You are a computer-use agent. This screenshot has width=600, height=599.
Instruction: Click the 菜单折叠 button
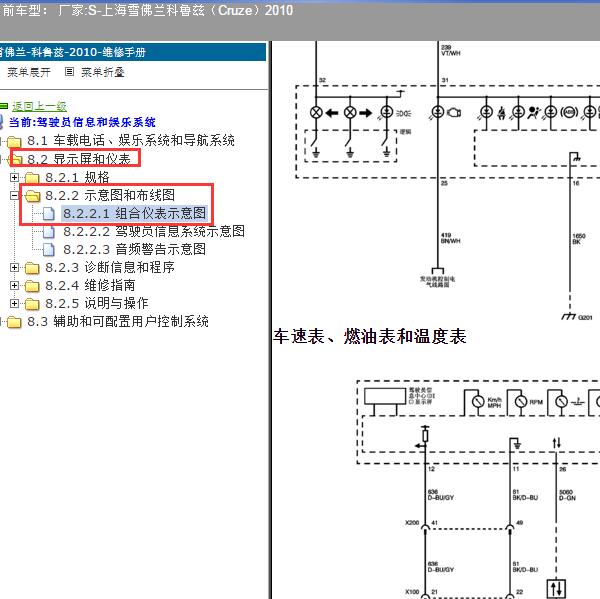coord(103,72)
